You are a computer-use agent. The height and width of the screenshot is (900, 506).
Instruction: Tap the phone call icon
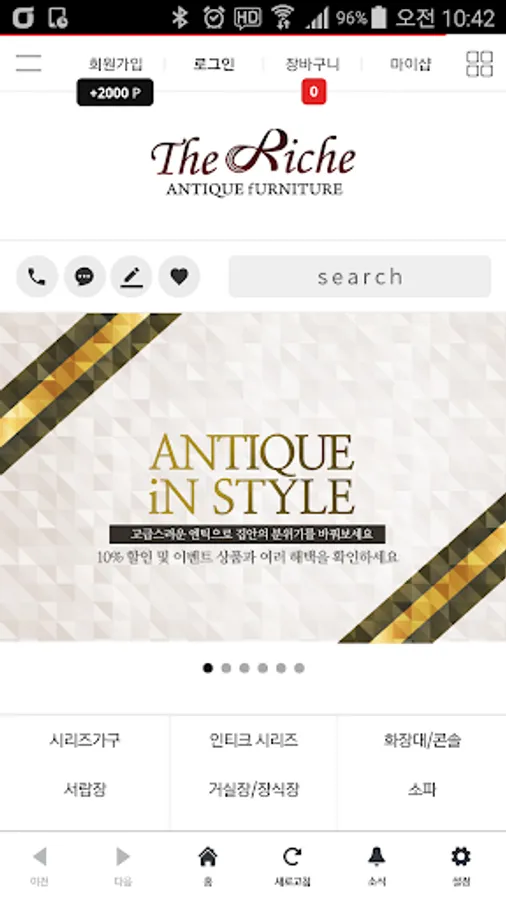click(x=37, y=277)
